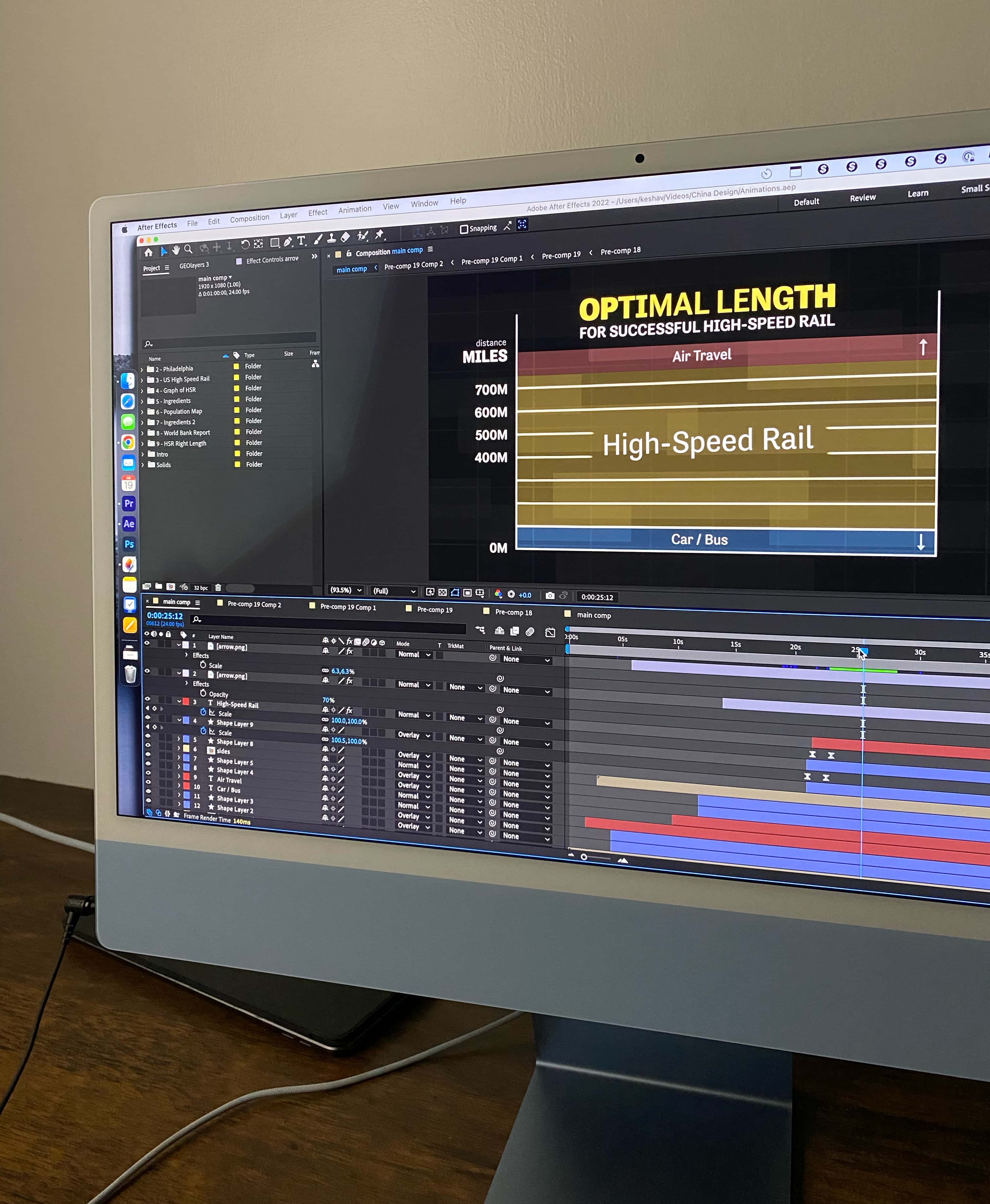
Task: Click the Photoshop icon in the Dock
Action: point(129,544)
